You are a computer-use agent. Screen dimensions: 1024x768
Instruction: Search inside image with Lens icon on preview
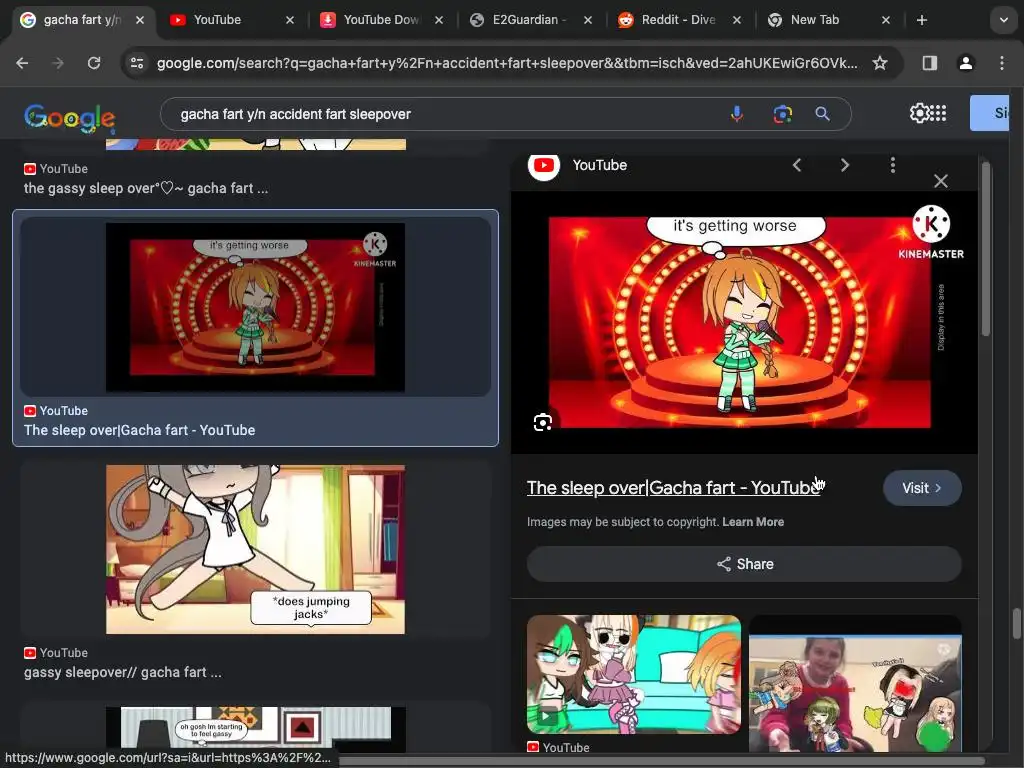[x=543, y=423]
